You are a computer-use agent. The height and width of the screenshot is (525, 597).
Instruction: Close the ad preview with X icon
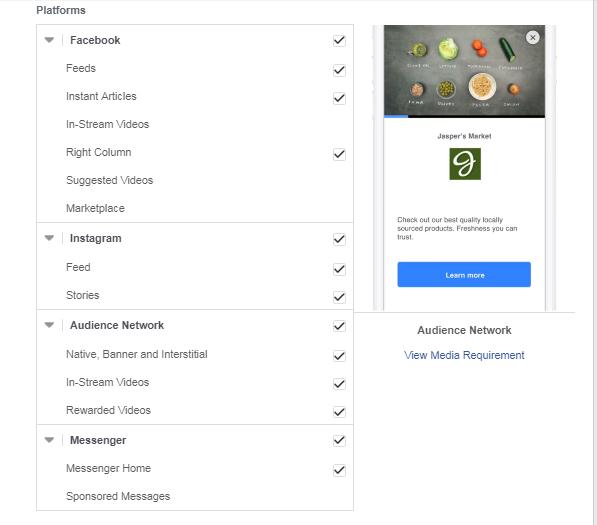pyautogui.click(x=532, y=37)
